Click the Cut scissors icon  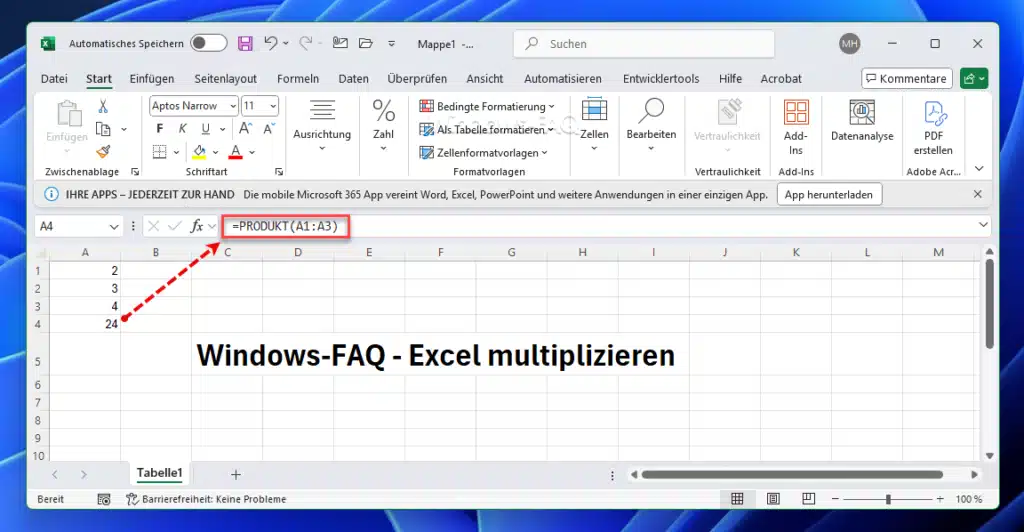point(103,106)
